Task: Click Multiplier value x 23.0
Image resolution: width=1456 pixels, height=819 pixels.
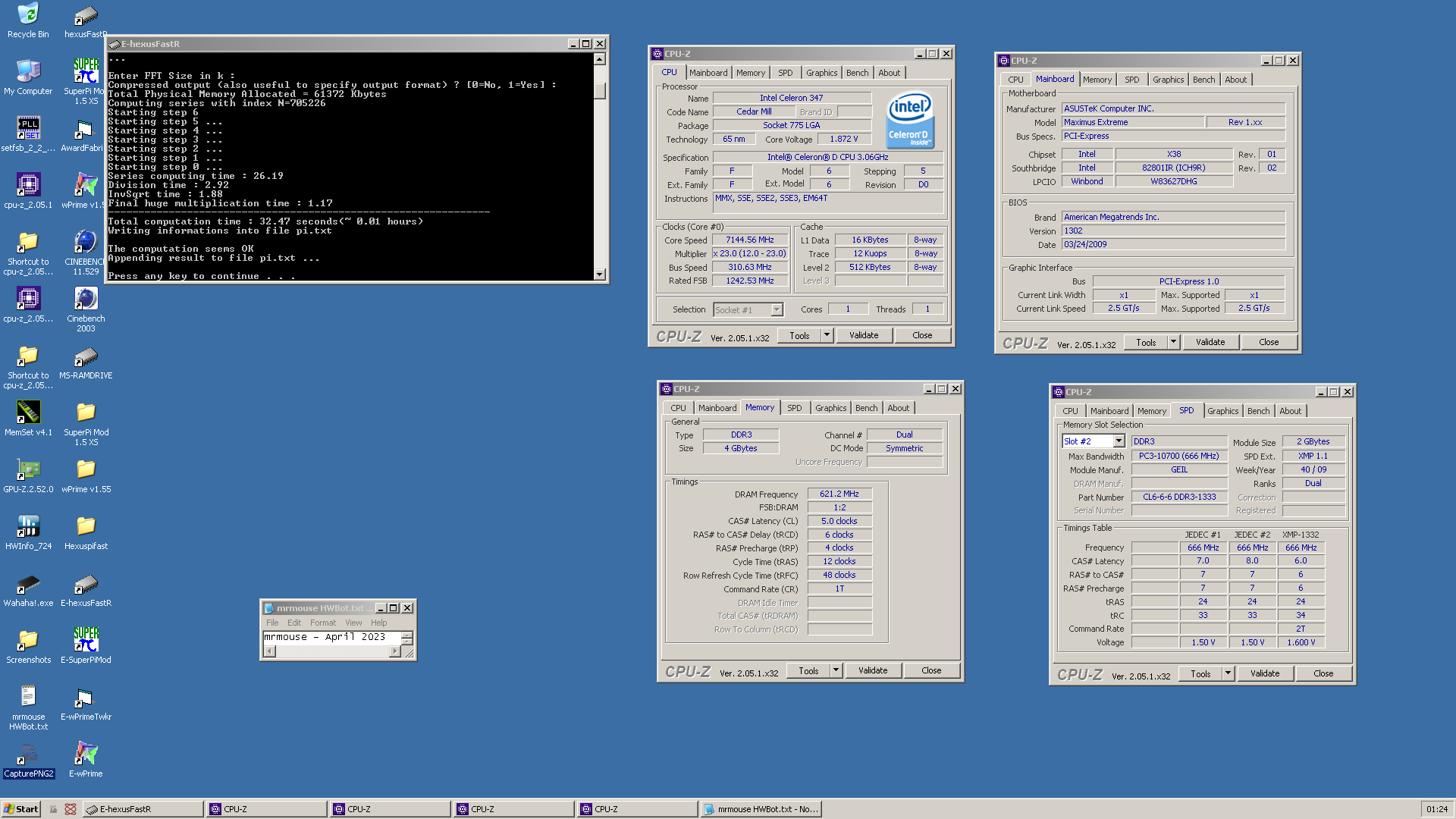Action: (x=749, y=253)
